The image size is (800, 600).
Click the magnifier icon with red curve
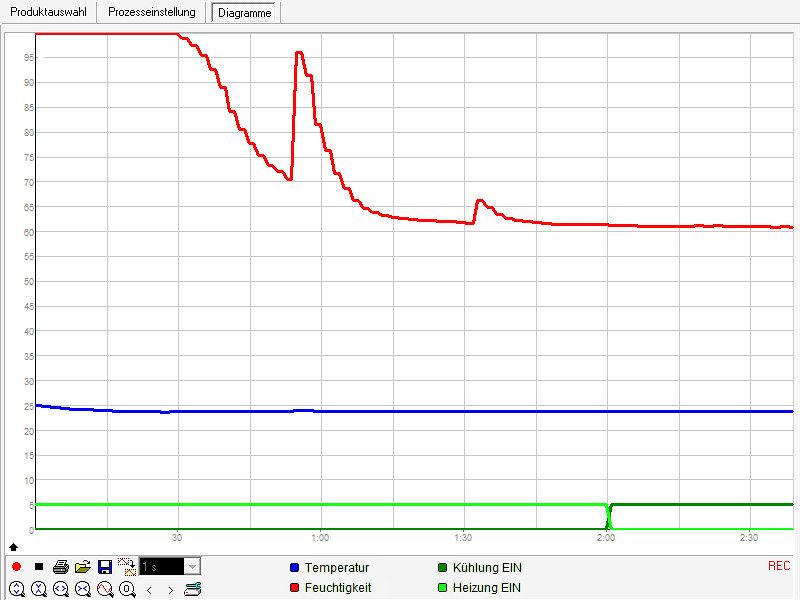point(105,589)
